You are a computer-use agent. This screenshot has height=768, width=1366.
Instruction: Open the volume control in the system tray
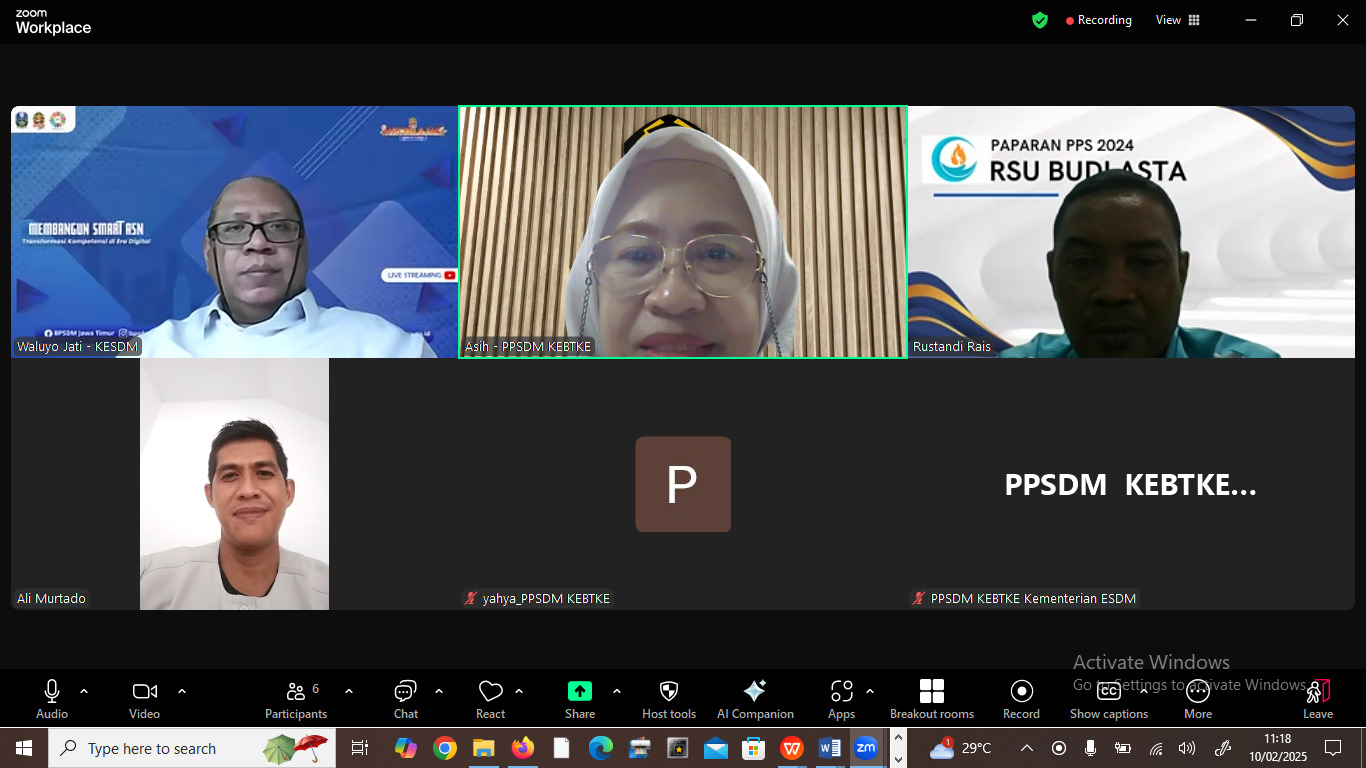click(x=1187, y=748)
